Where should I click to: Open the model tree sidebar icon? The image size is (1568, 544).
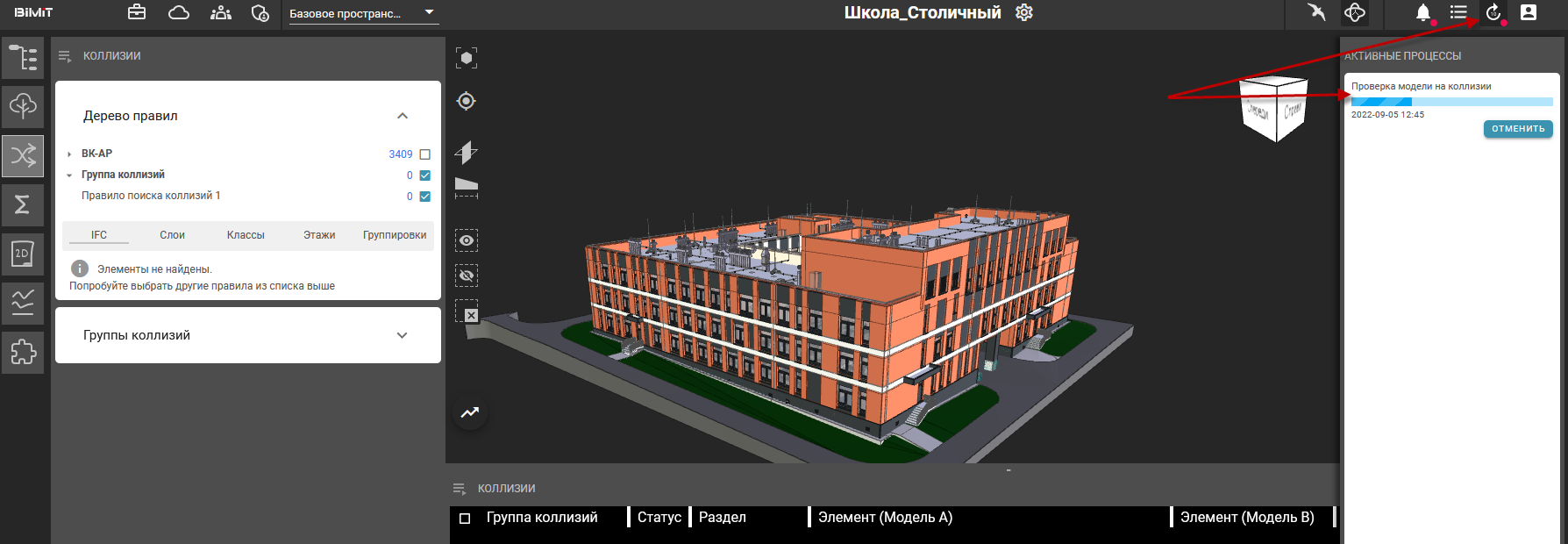tap(23, 58)
